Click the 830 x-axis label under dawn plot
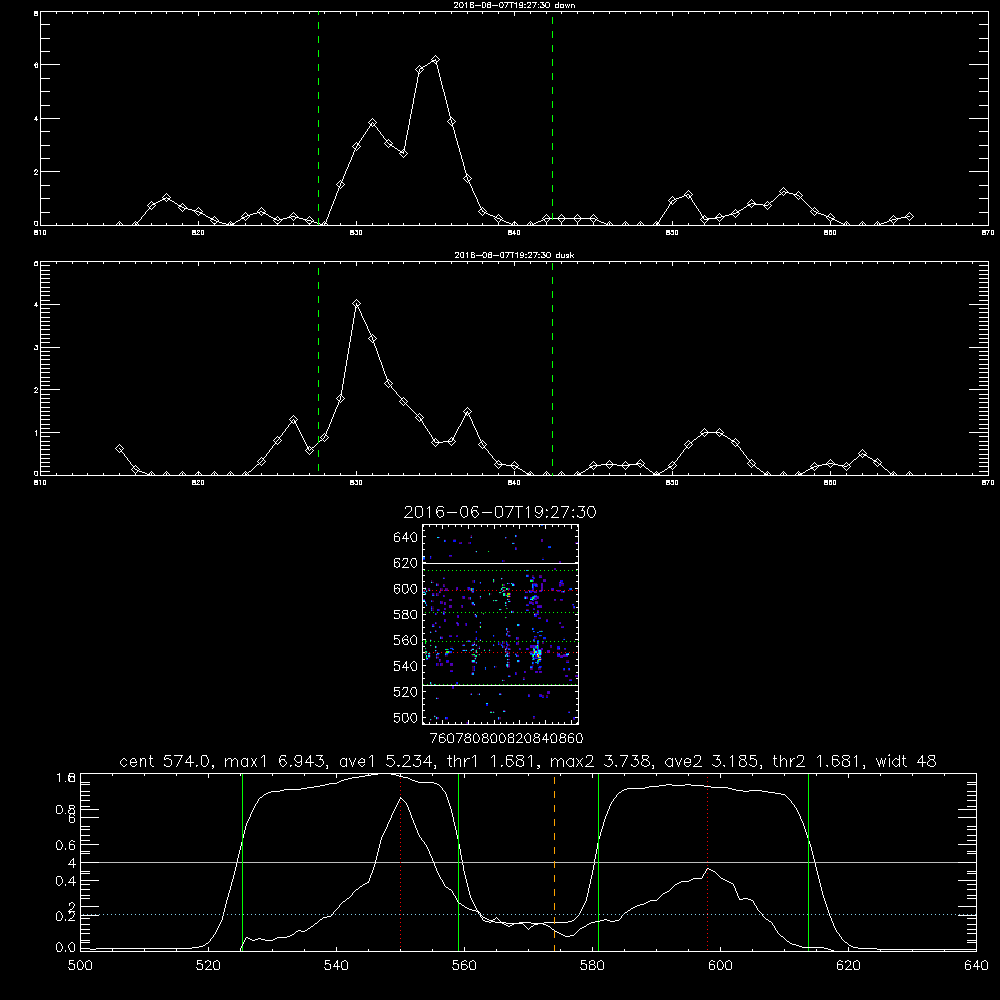This screenshot has height=1000, width=1000. 356,233
